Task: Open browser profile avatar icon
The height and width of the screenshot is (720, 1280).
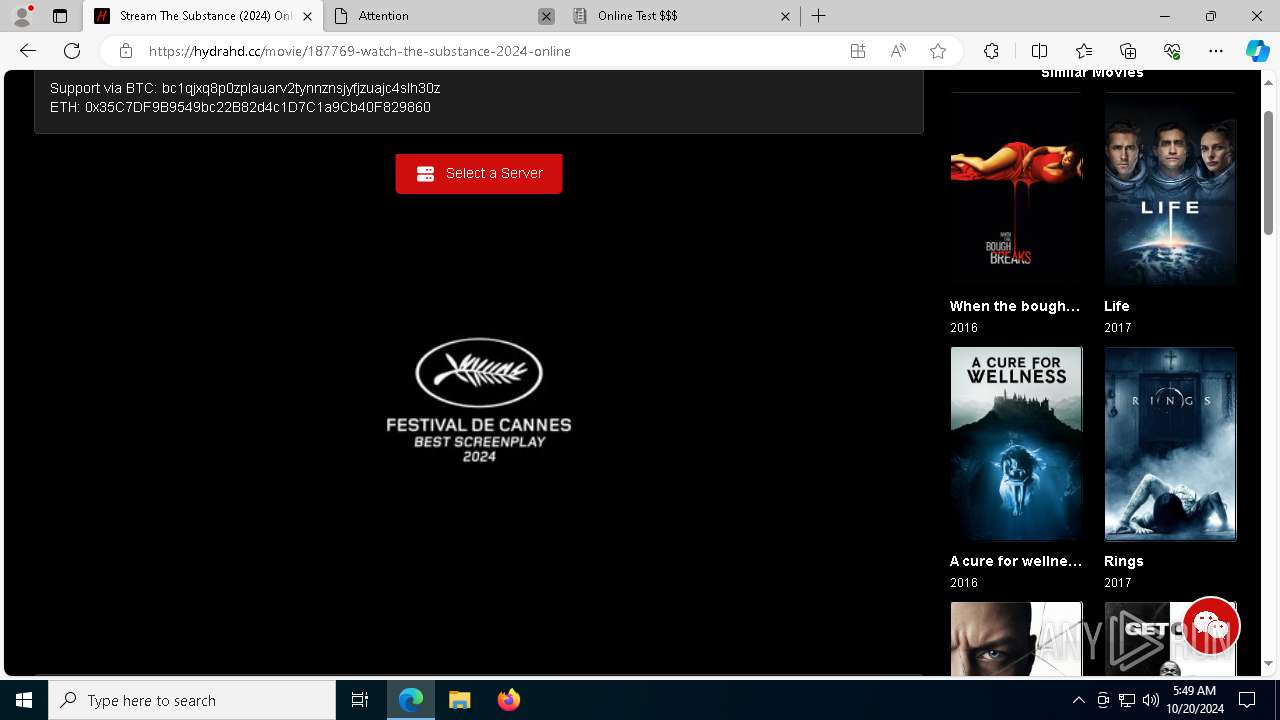Action: [22, 16]
